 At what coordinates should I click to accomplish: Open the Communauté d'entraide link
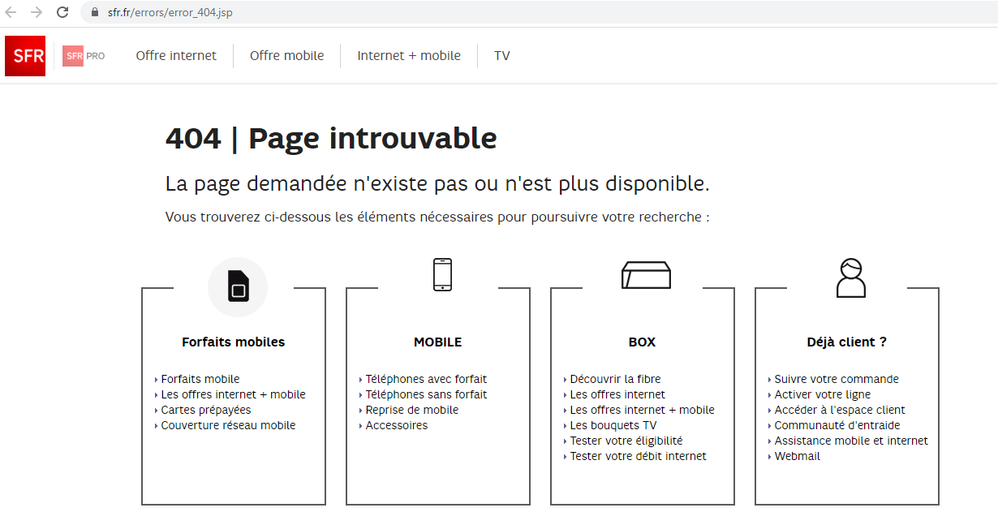[837, 425]
